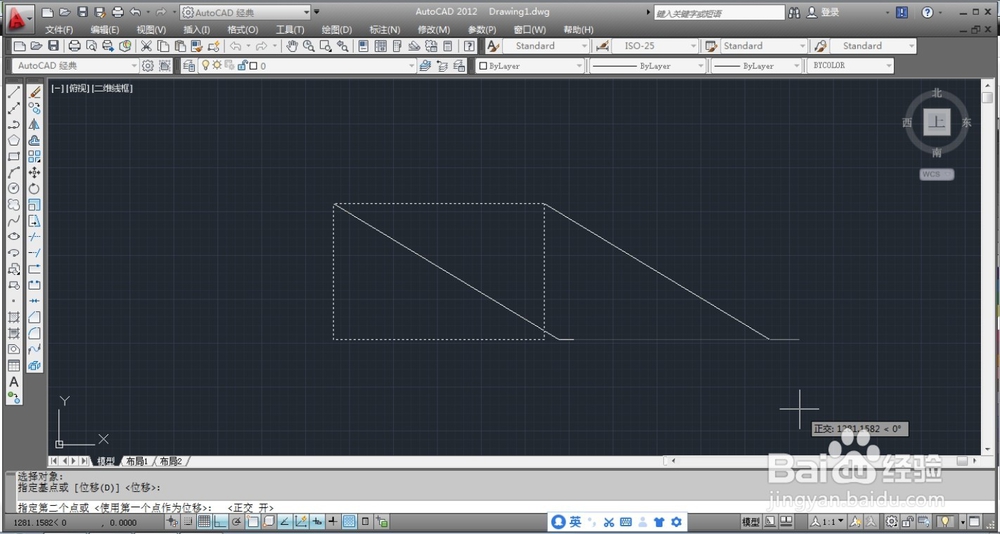Toggle Ortho Mode in status bar

click(x=220, y=522)
